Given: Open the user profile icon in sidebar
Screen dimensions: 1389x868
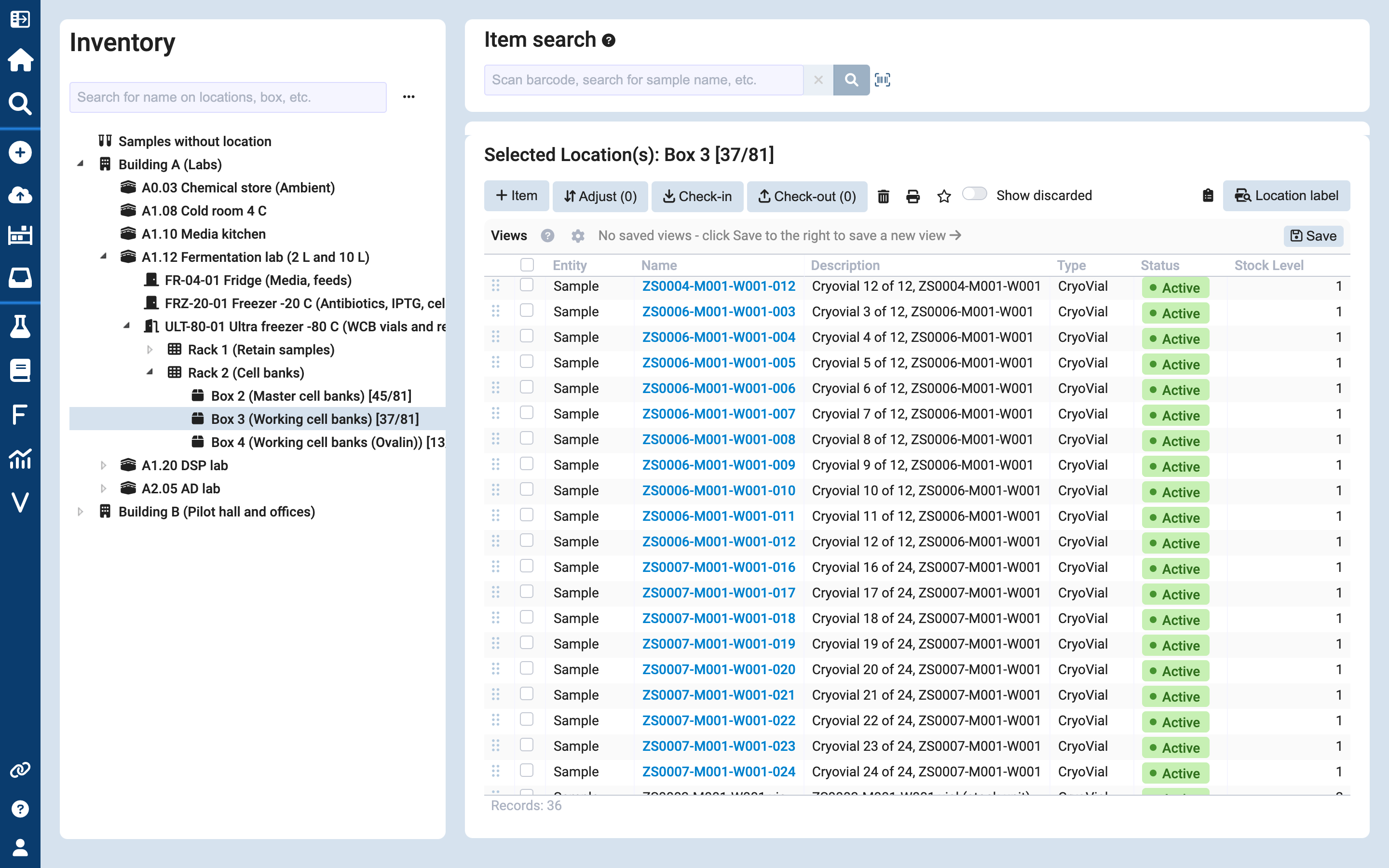Looking at the screenshot, I should (20, 847).
